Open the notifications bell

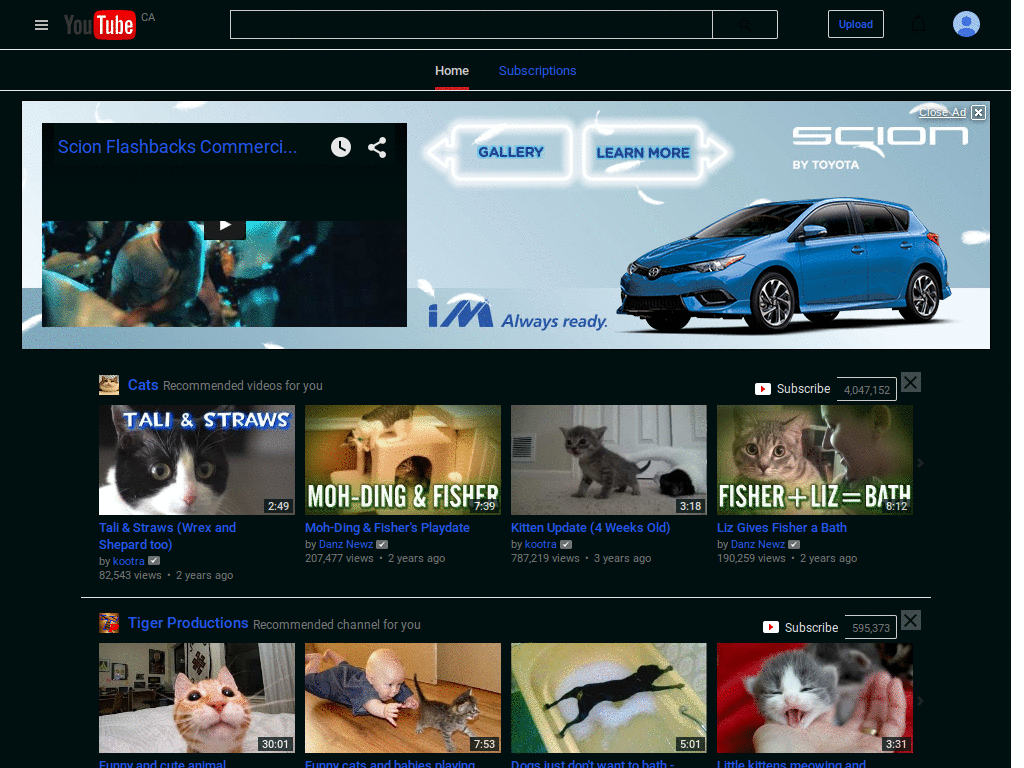(918, 25)
